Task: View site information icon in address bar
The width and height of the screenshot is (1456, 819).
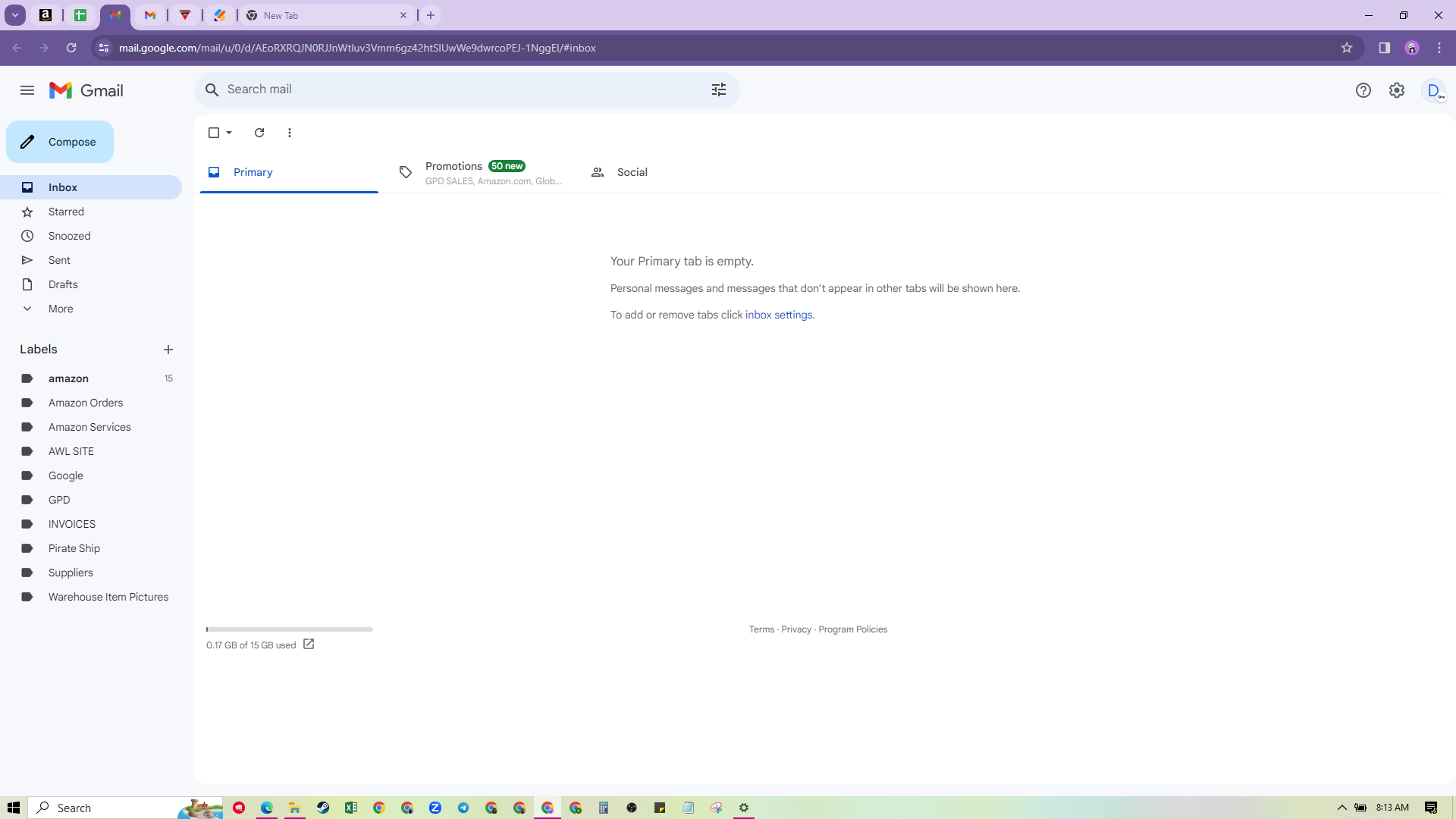Action: tap(104, 48)
